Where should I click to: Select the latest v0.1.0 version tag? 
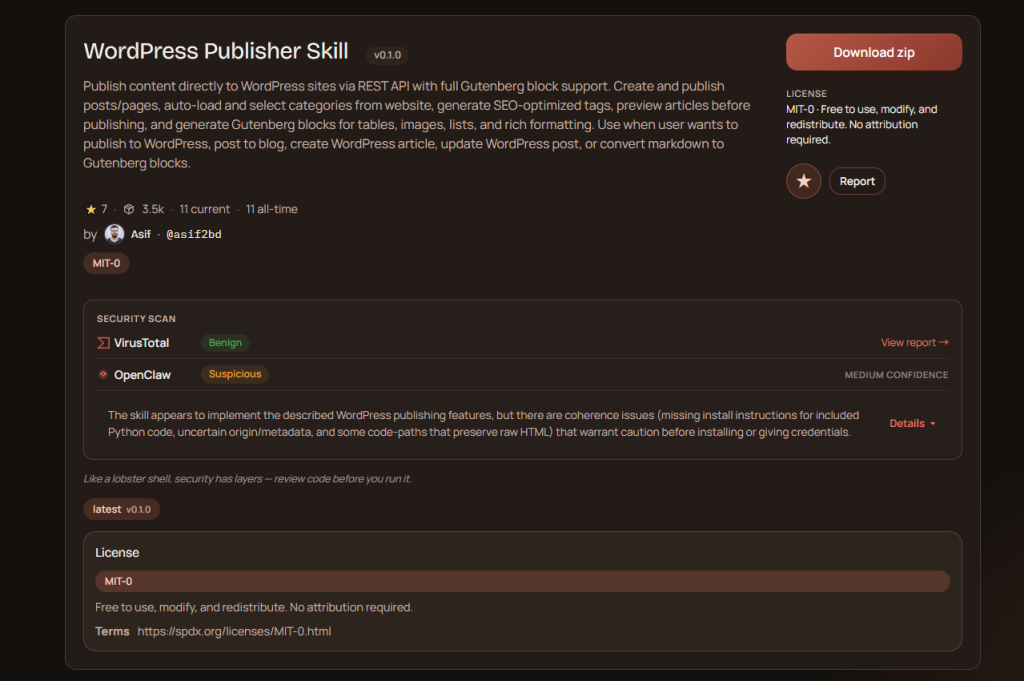point(121,509)
